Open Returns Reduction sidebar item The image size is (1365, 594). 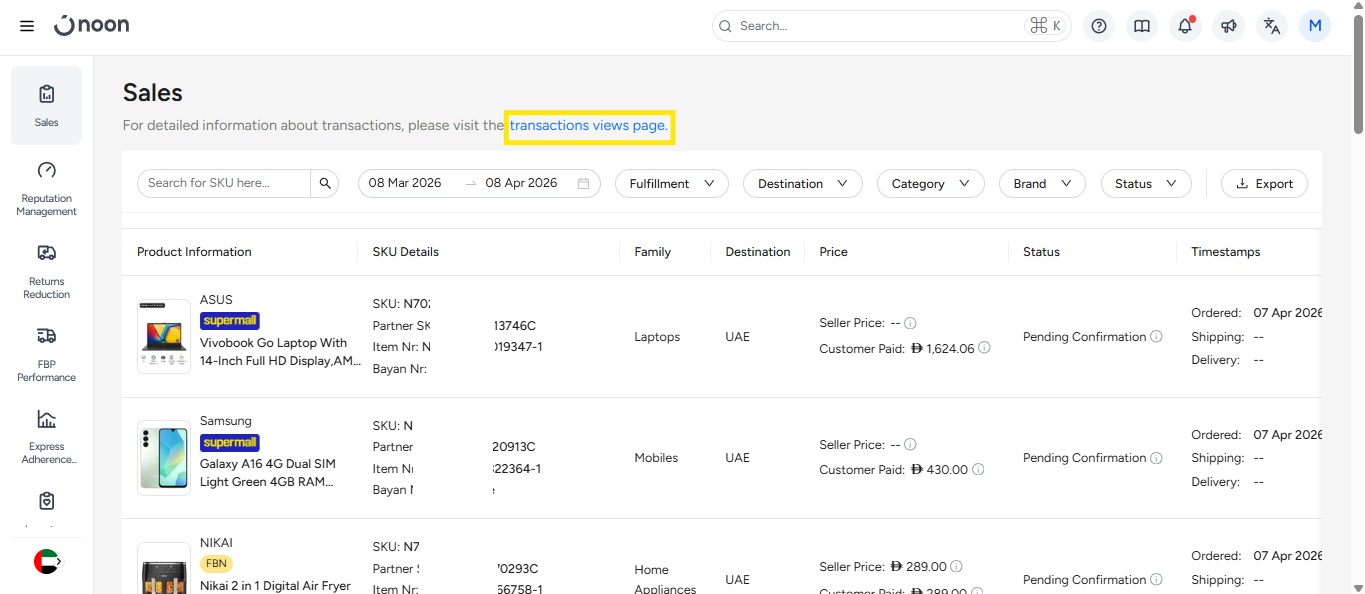[x=46, y=271]
